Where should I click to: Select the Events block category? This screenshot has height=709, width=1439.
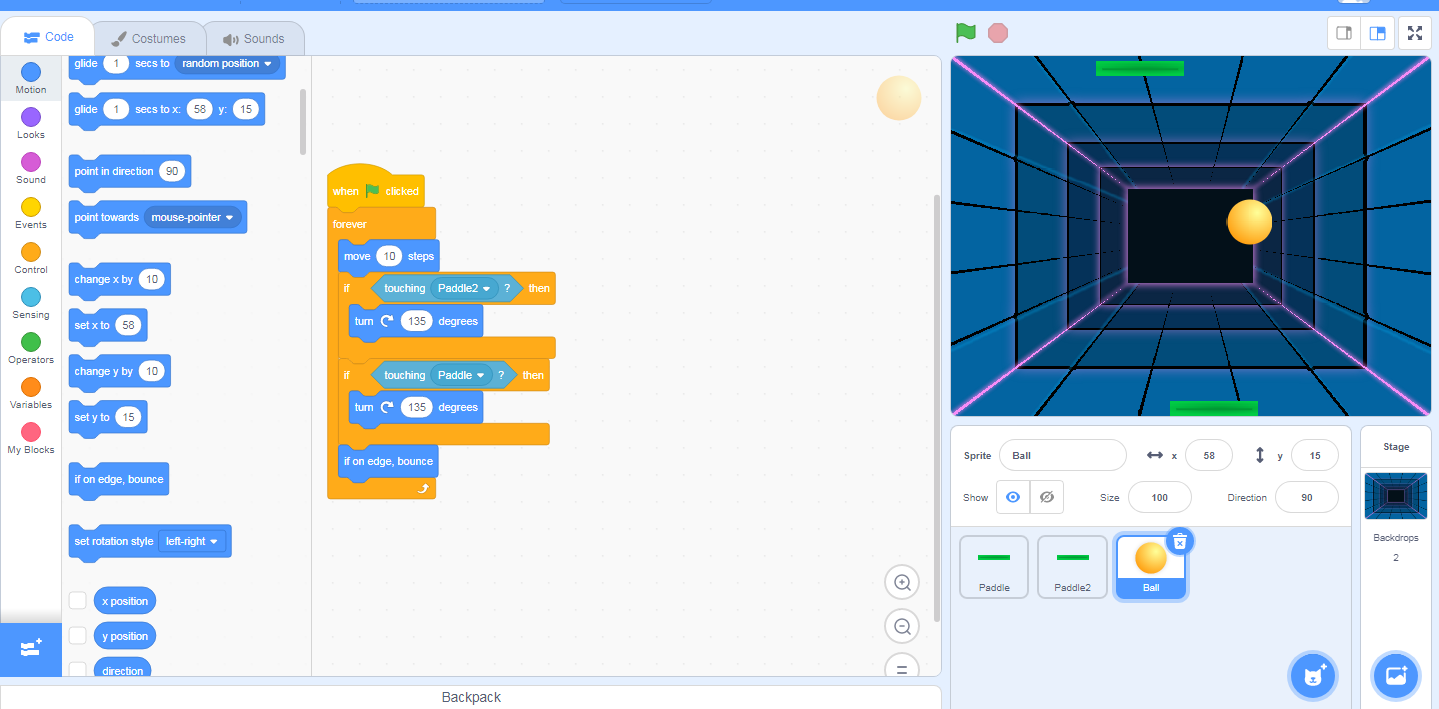(31, 213)
